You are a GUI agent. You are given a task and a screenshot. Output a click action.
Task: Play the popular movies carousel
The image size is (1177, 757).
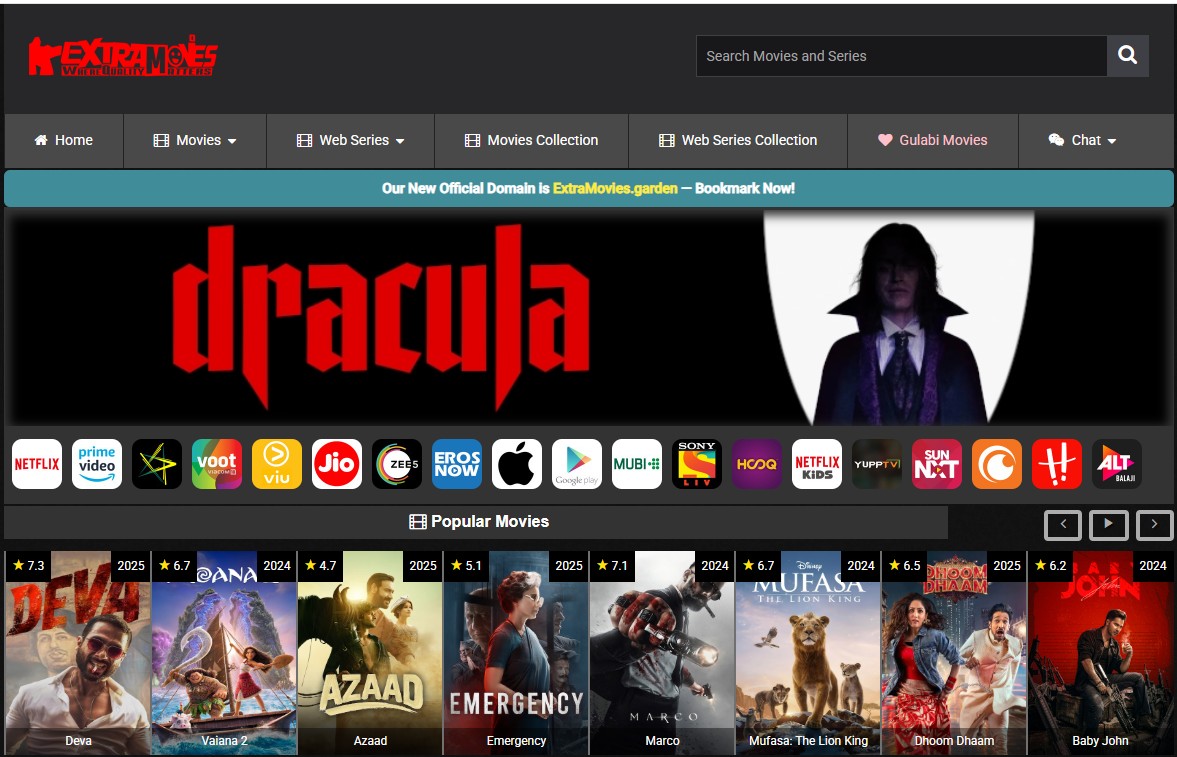coord(1109,525)
